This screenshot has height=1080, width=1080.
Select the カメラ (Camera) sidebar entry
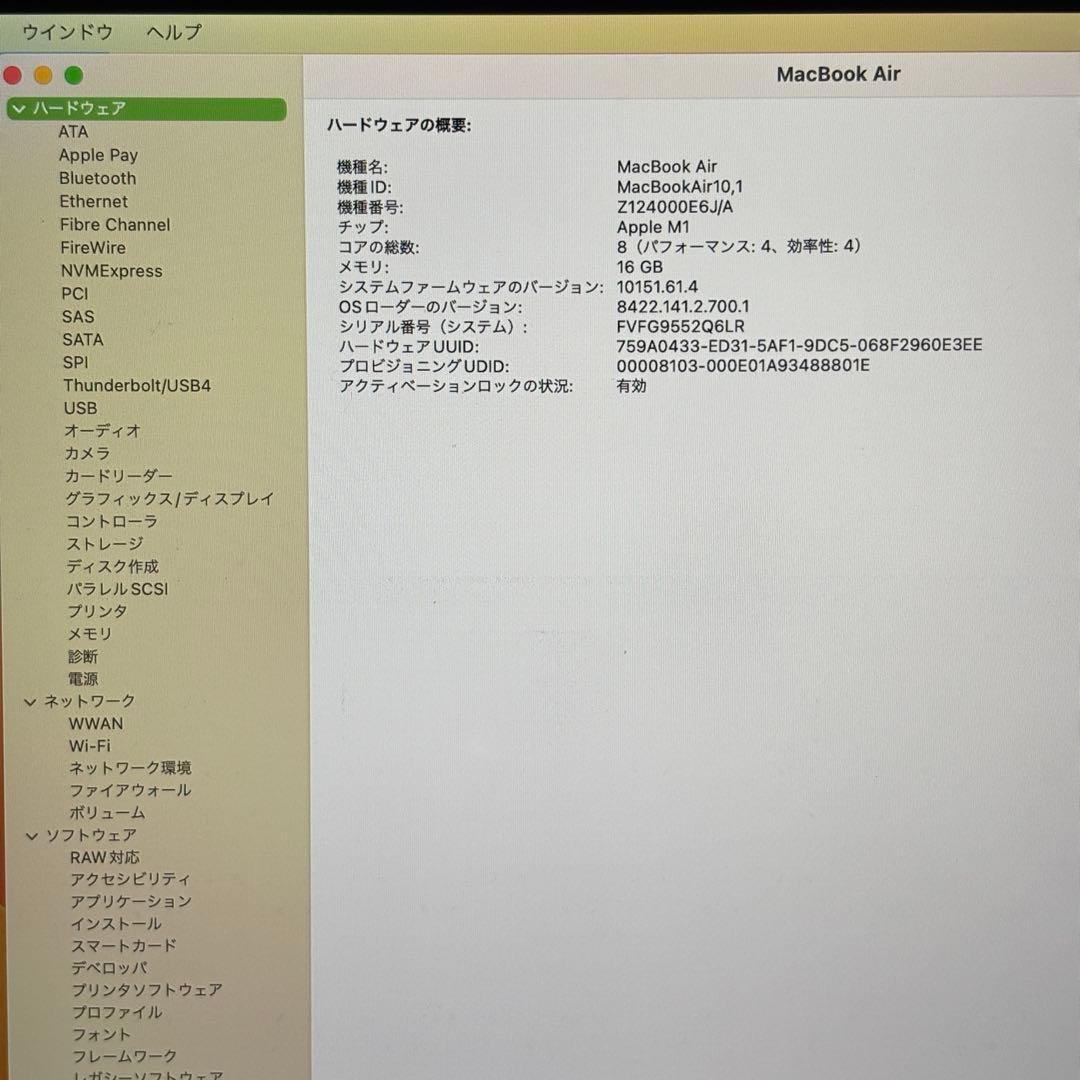coord(87,453)
